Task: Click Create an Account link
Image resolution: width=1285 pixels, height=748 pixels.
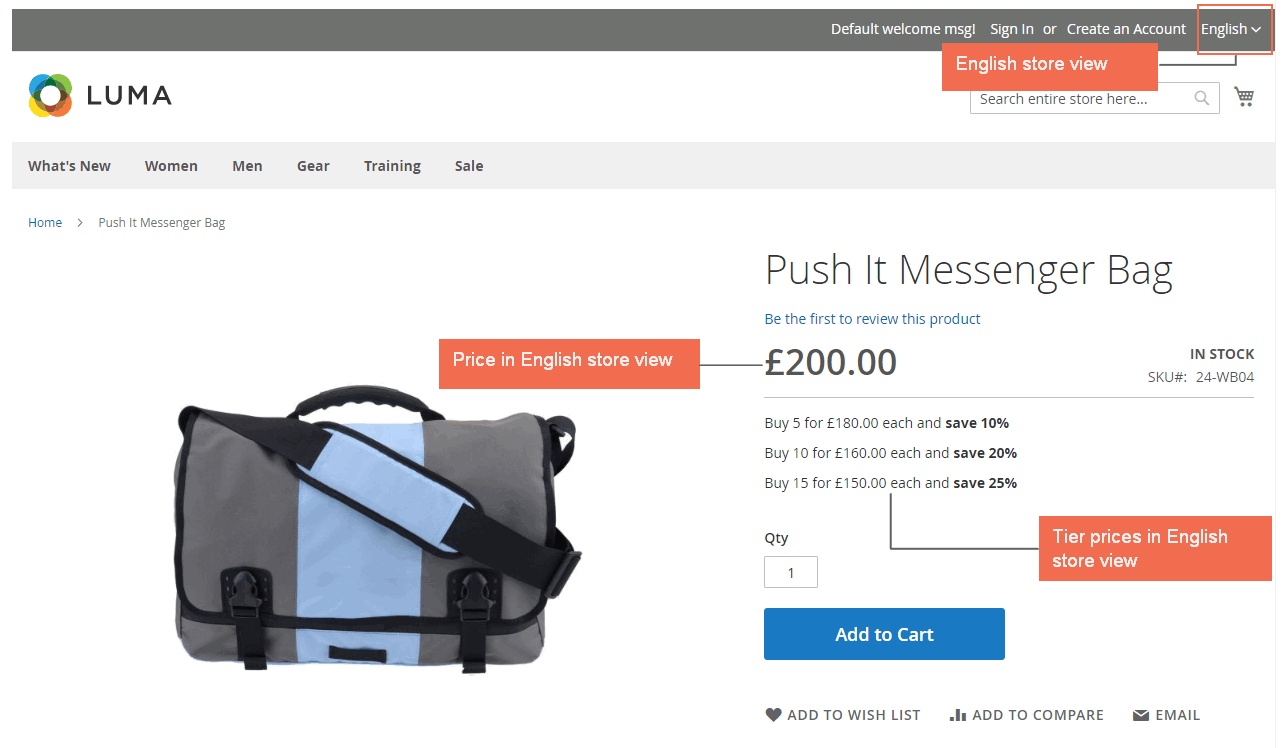Action: (x=1126, y=29)
